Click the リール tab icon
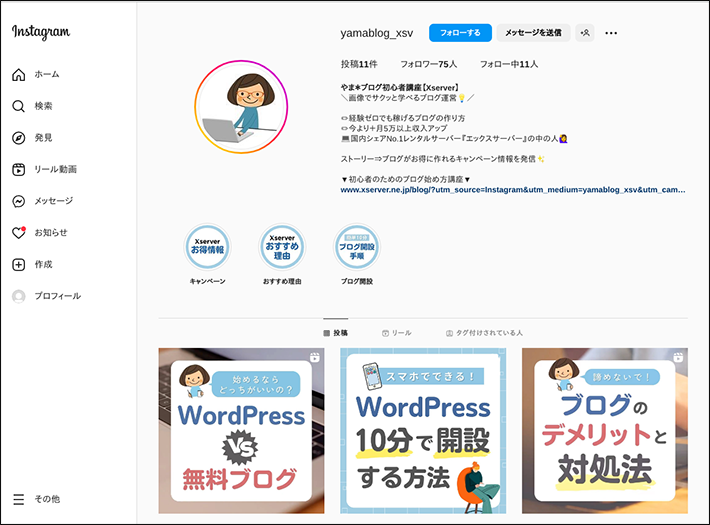Image resolution: width=710 pixels, height=525 pixels. pos(385,333)
